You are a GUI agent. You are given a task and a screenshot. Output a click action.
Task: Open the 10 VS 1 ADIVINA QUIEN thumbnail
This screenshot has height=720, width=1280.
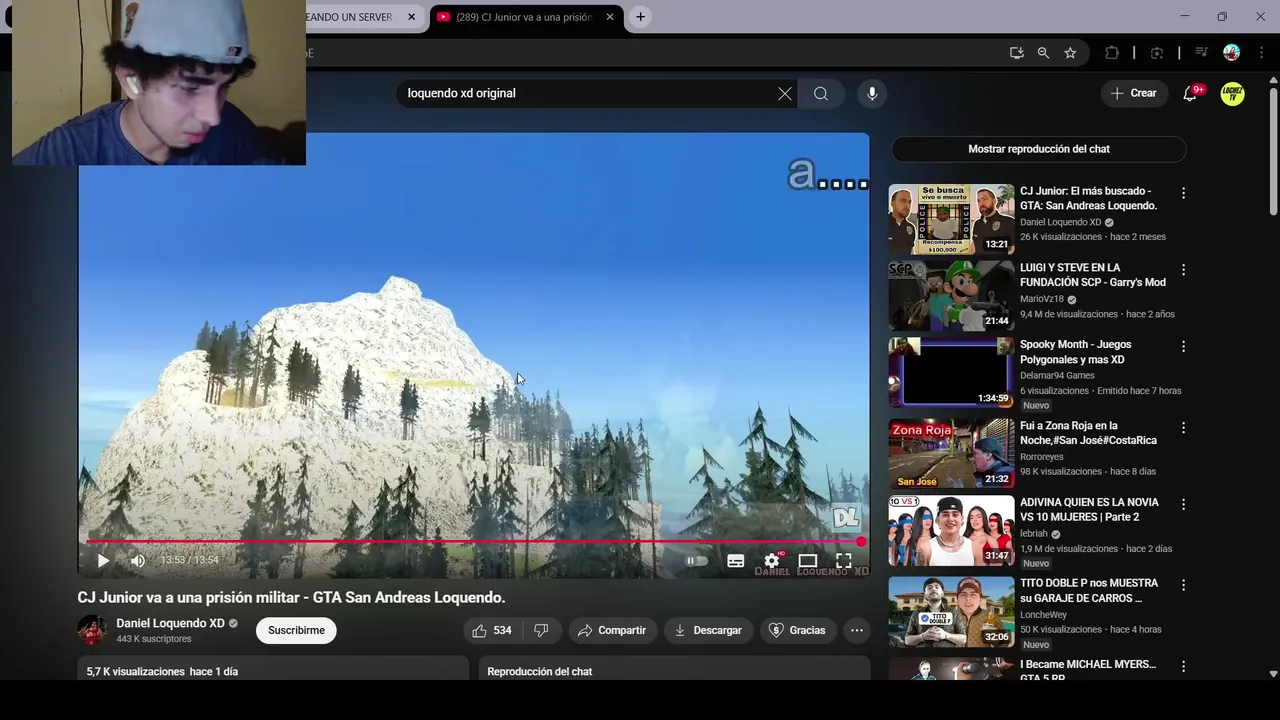click(x=951, y=530)
